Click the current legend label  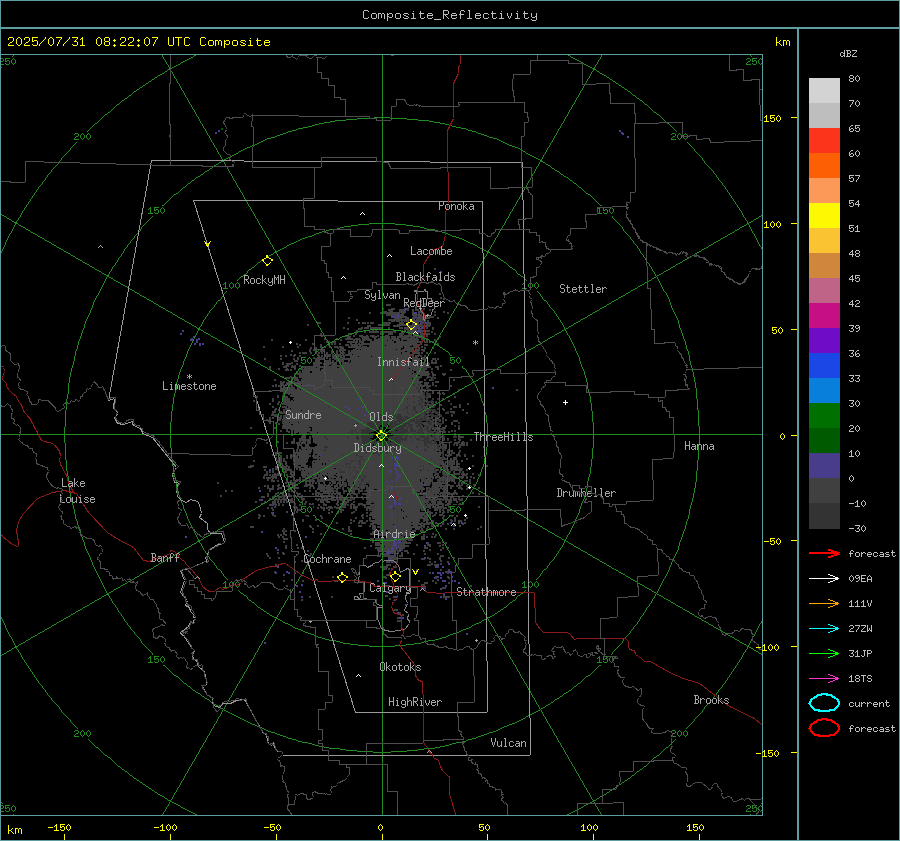click(869, 703)
